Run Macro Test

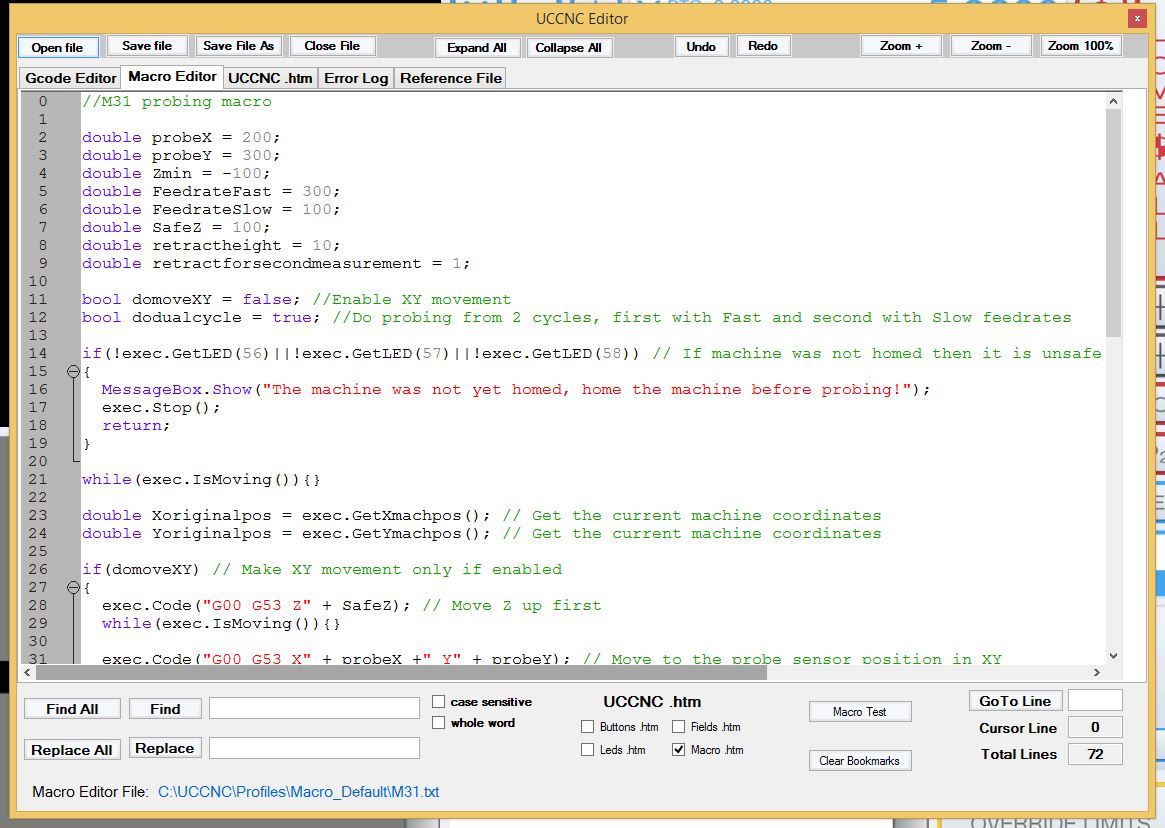pyautogui.click(x=860, y=712)
